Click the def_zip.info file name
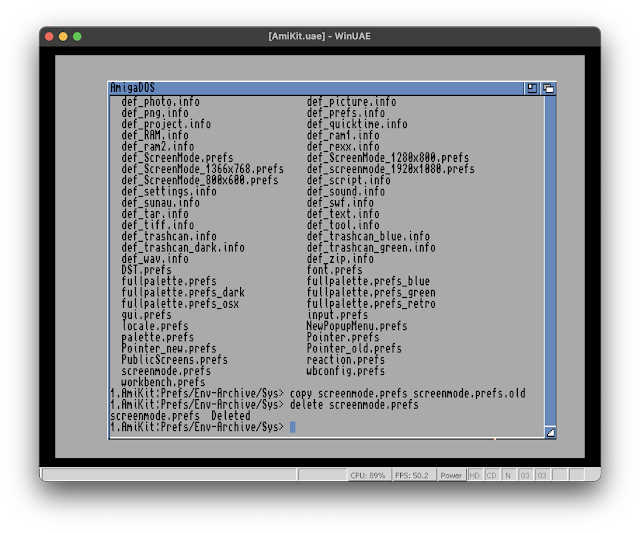The height and width of the screenshot is (533, 640). coord(340,259)
